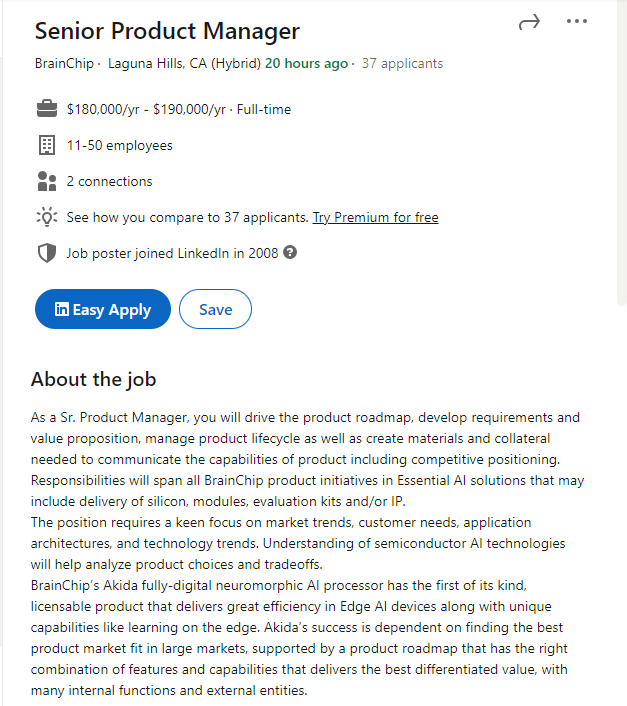Save this job posting
The image size is (627, 706).
pyautogui.click(x=215, y=309)
